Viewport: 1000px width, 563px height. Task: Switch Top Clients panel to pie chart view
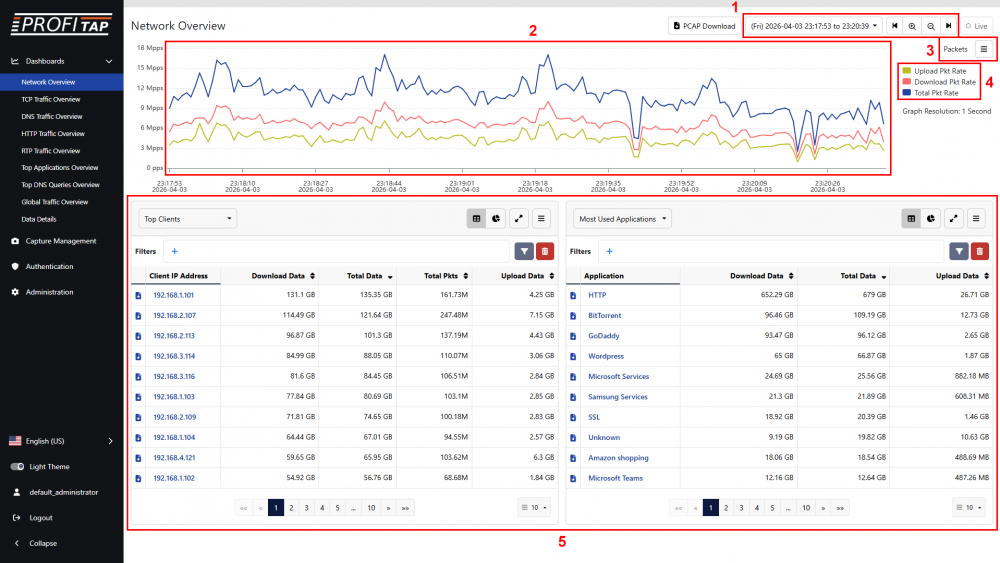click(496, 218)
